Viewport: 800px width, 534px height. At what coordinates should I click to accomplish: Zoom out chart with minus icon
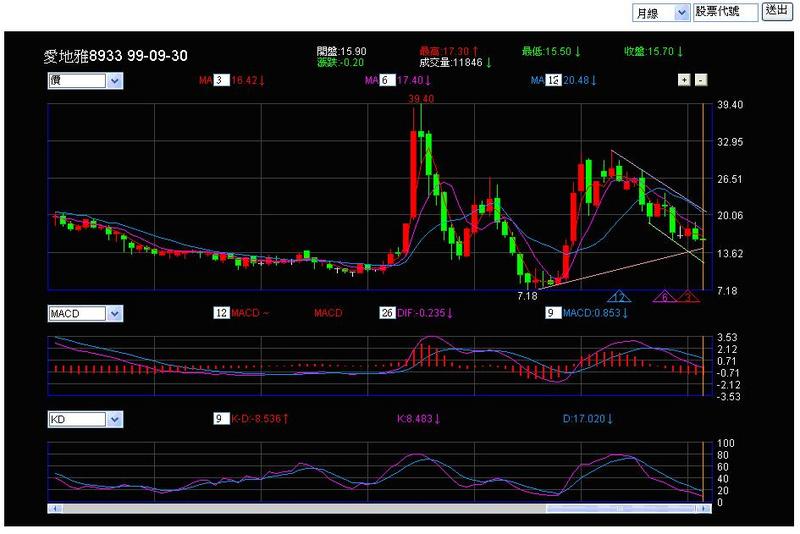tap(701, 80)
